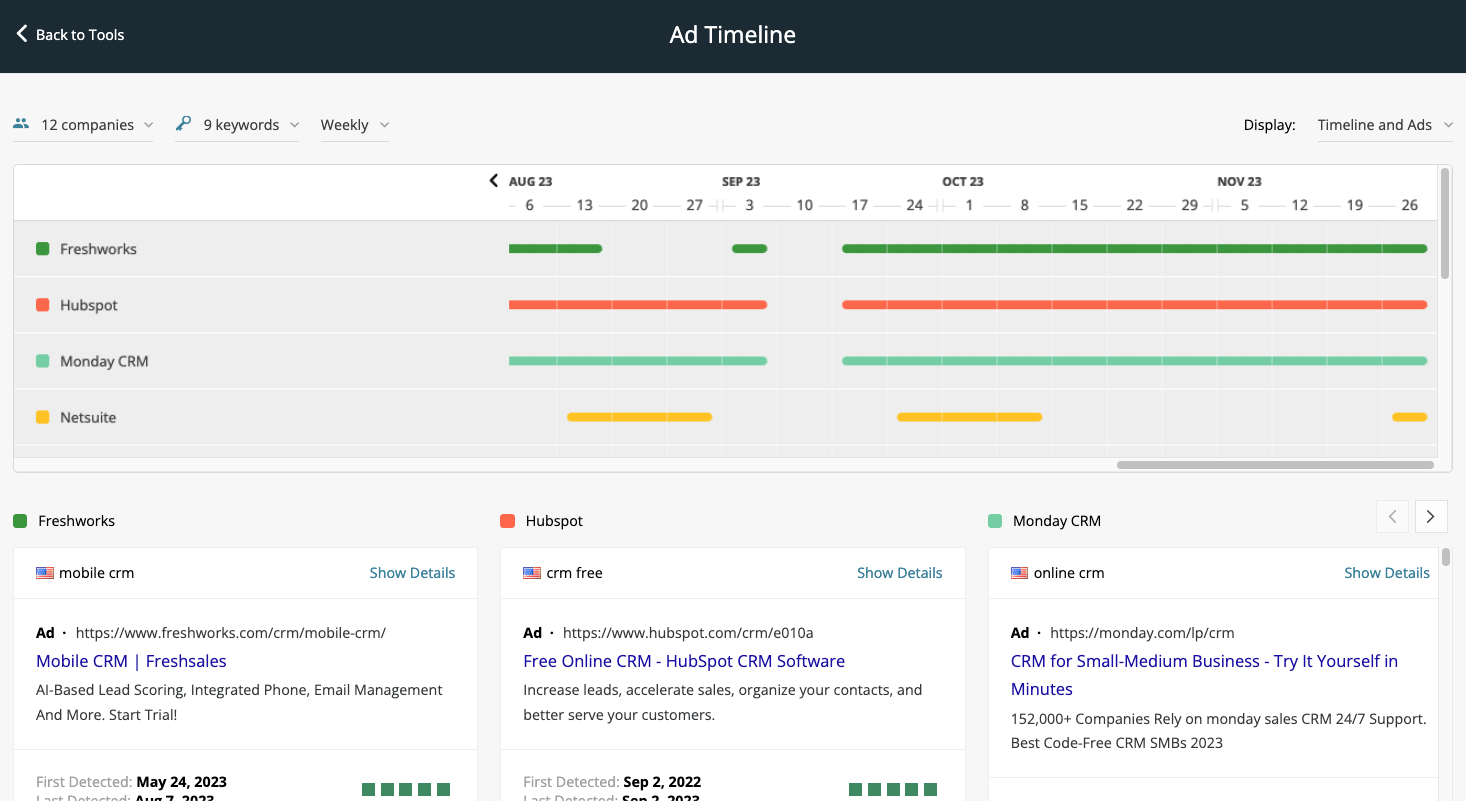Click the timeline vertical scrollbar
Image resolution: width=1466 pixels, height=801 pixels.
tap(1444, 224)
